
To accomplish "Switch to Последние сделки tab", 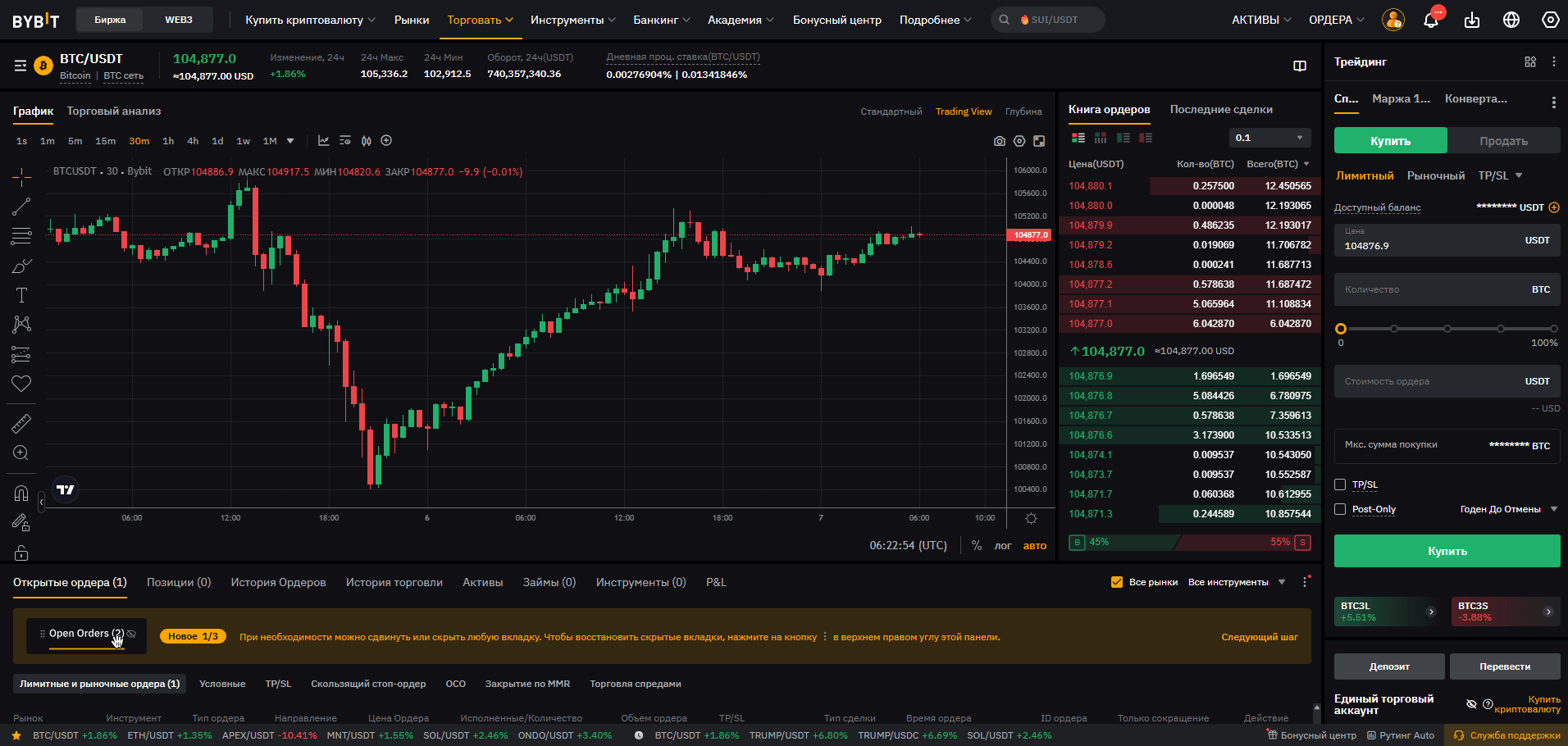I will click(1221, 109).
